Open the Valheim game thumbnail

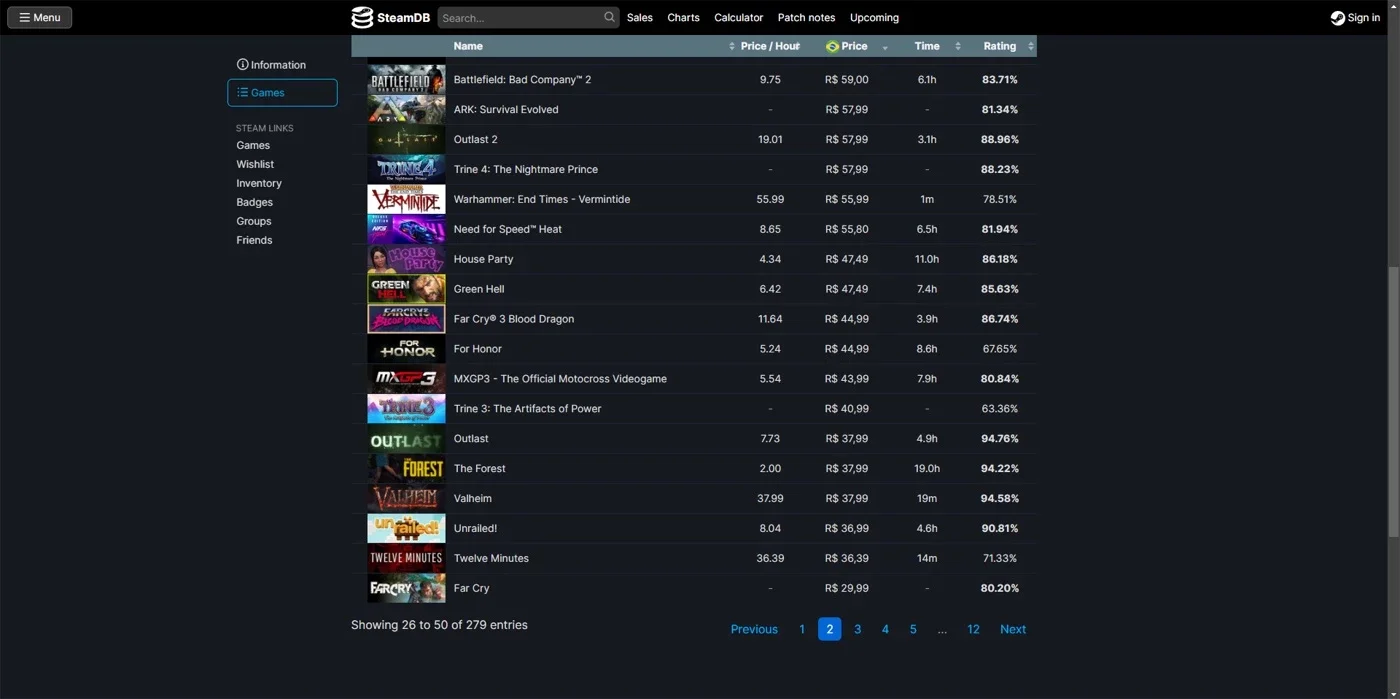click(x=406, y=498)
